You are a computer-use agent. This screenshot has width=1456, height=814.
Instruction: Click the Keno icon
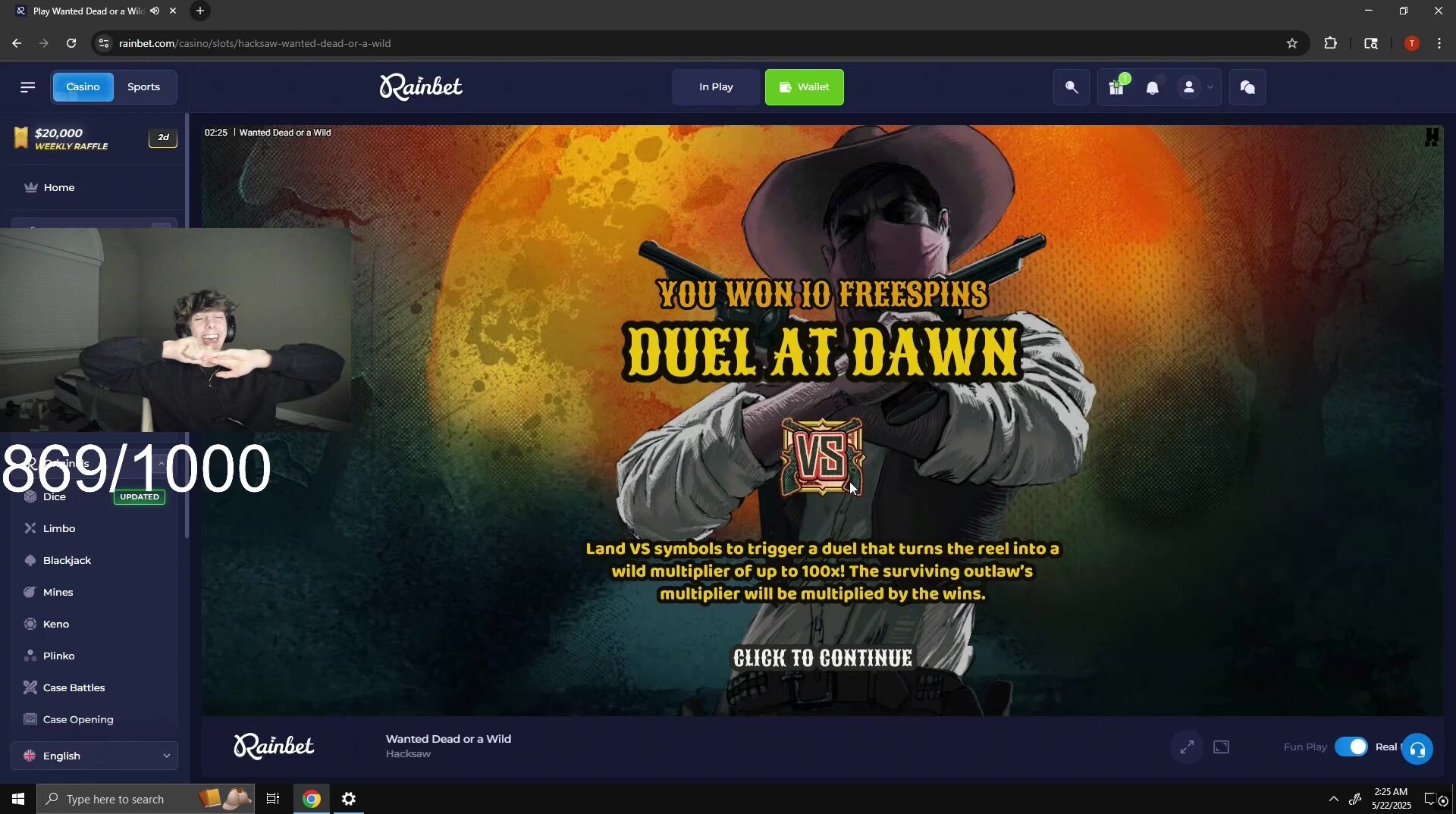click(30, 624)
